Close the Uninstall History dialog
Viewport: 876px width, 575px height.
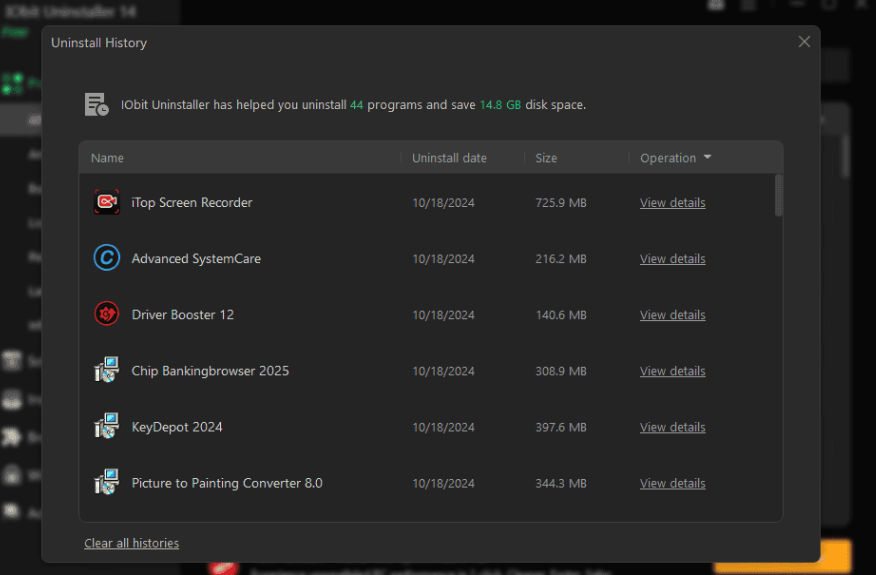point(804,42)
